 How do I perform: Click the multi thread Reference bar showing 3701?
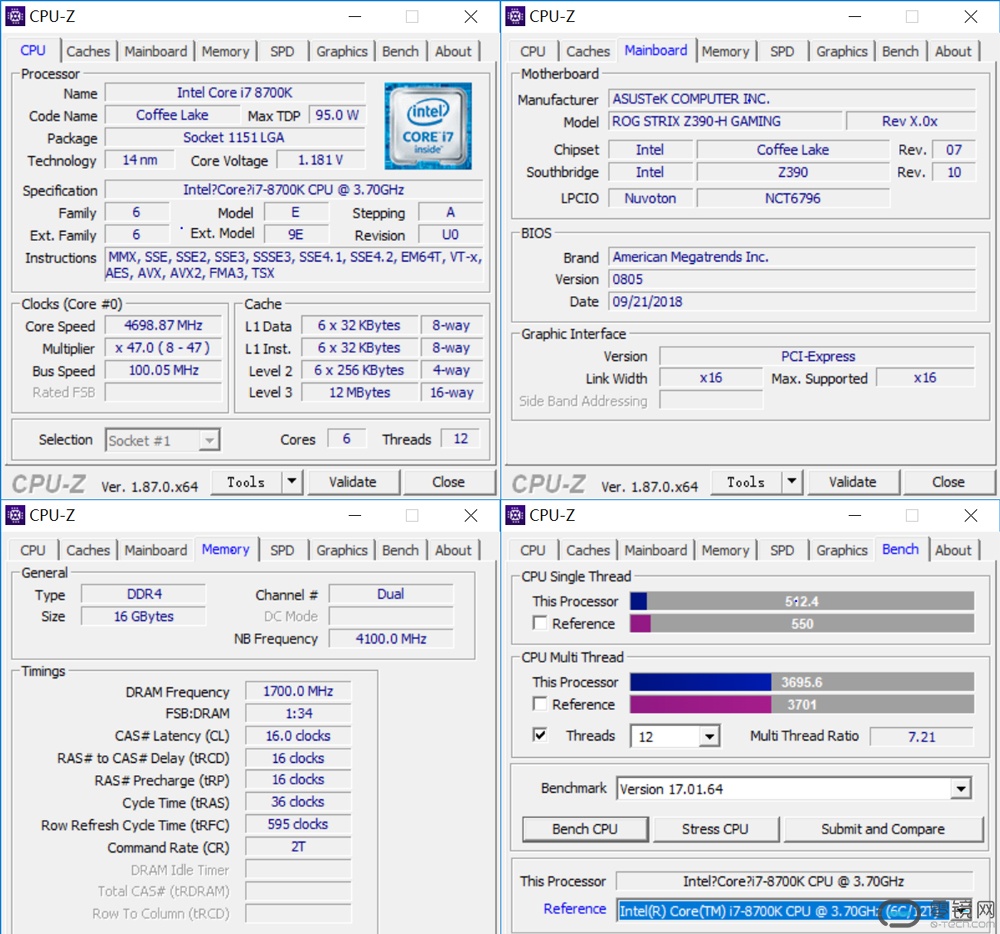(802, 704)
